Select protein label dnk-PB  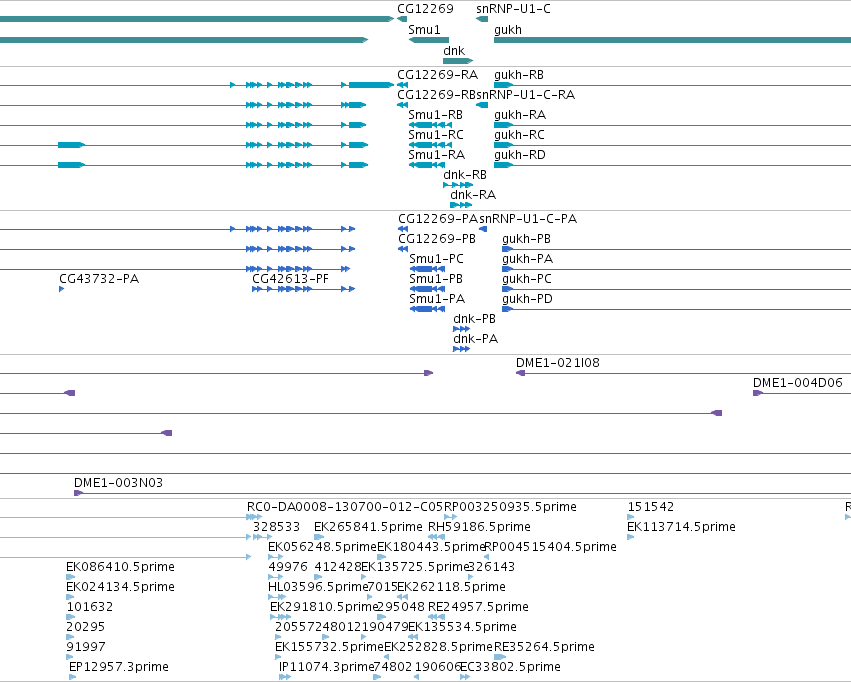coord(474,319)
